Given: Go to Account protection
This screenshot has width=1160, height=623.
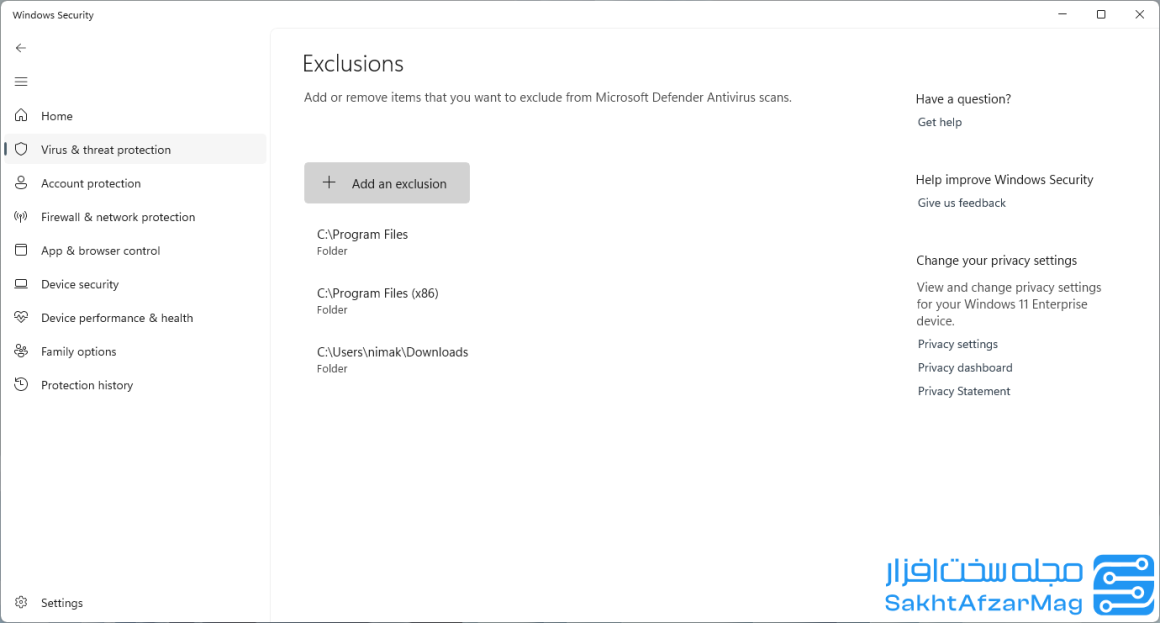Looking at the screenshot, I should coord(135,183).
